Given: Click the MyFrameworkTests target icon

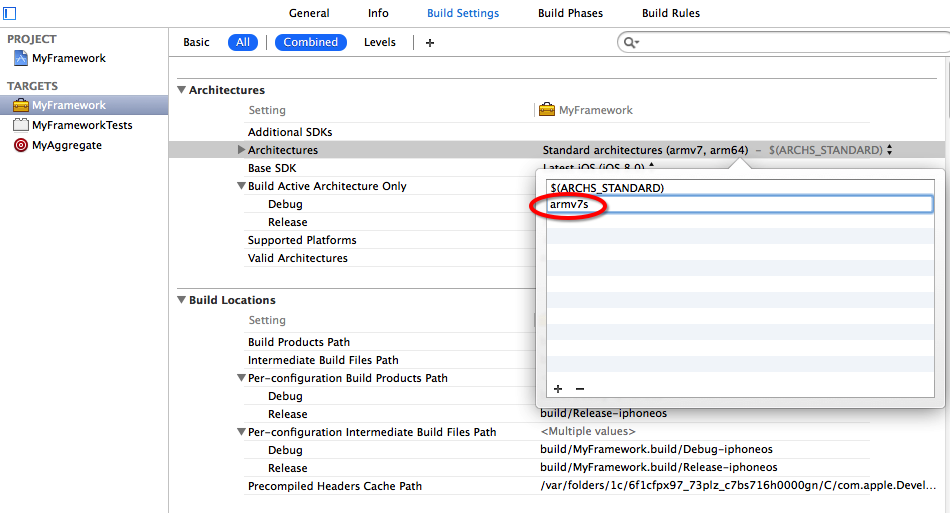Looking at the screenshot, I should 20,125.
